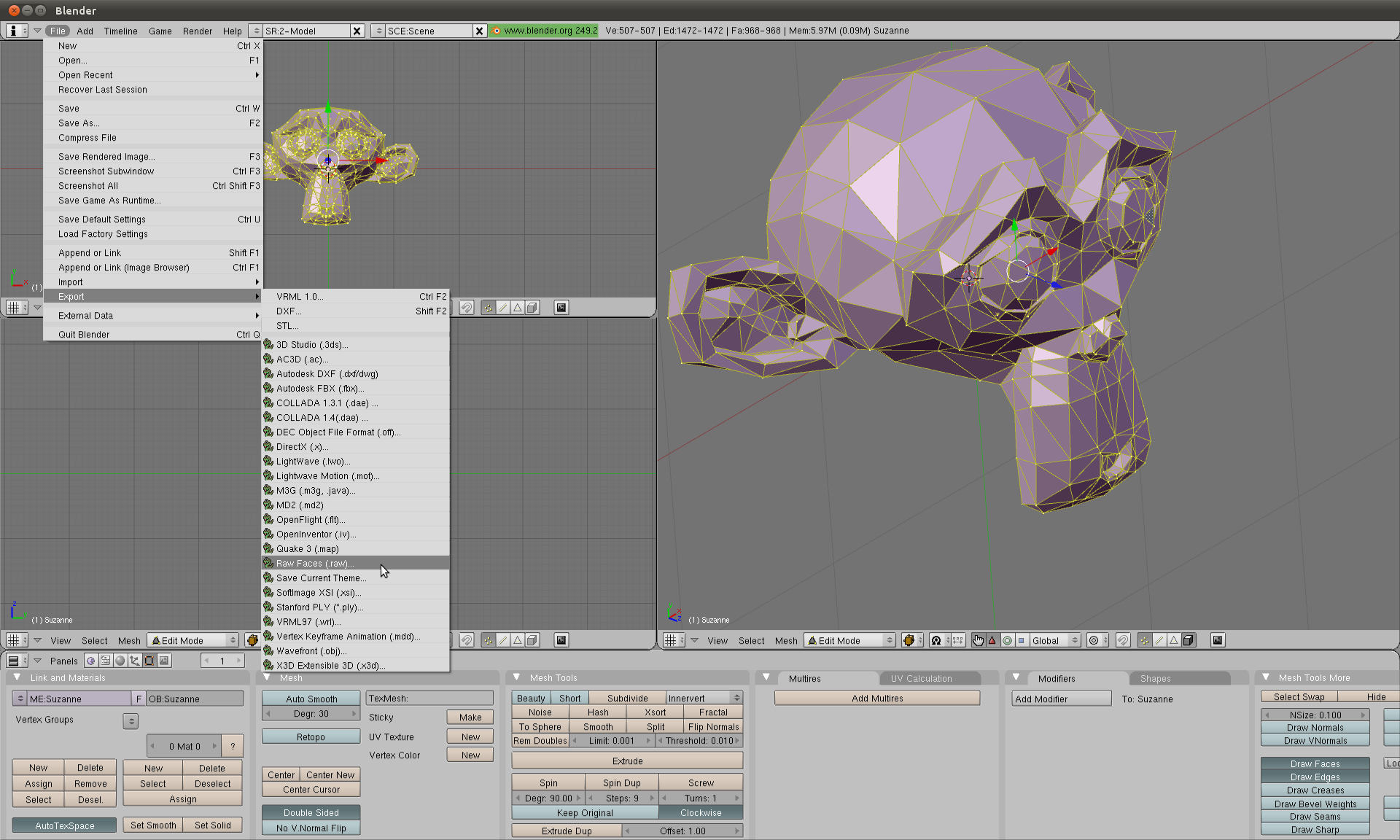Select scale manipulator blue square icon

1022,640
